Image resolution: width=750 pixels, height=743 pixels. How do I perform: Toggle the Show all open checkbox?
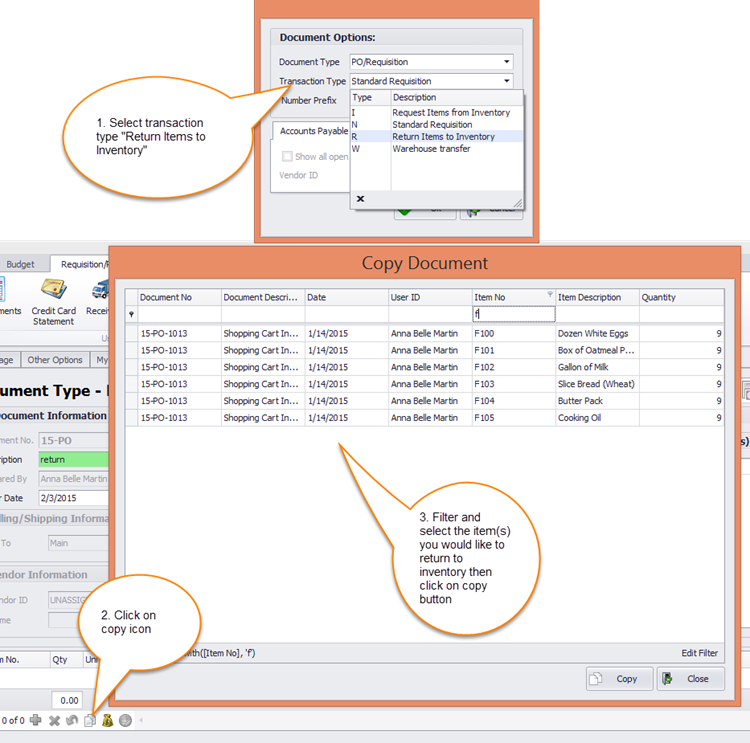pyautogui.click(x=288, y=157)
